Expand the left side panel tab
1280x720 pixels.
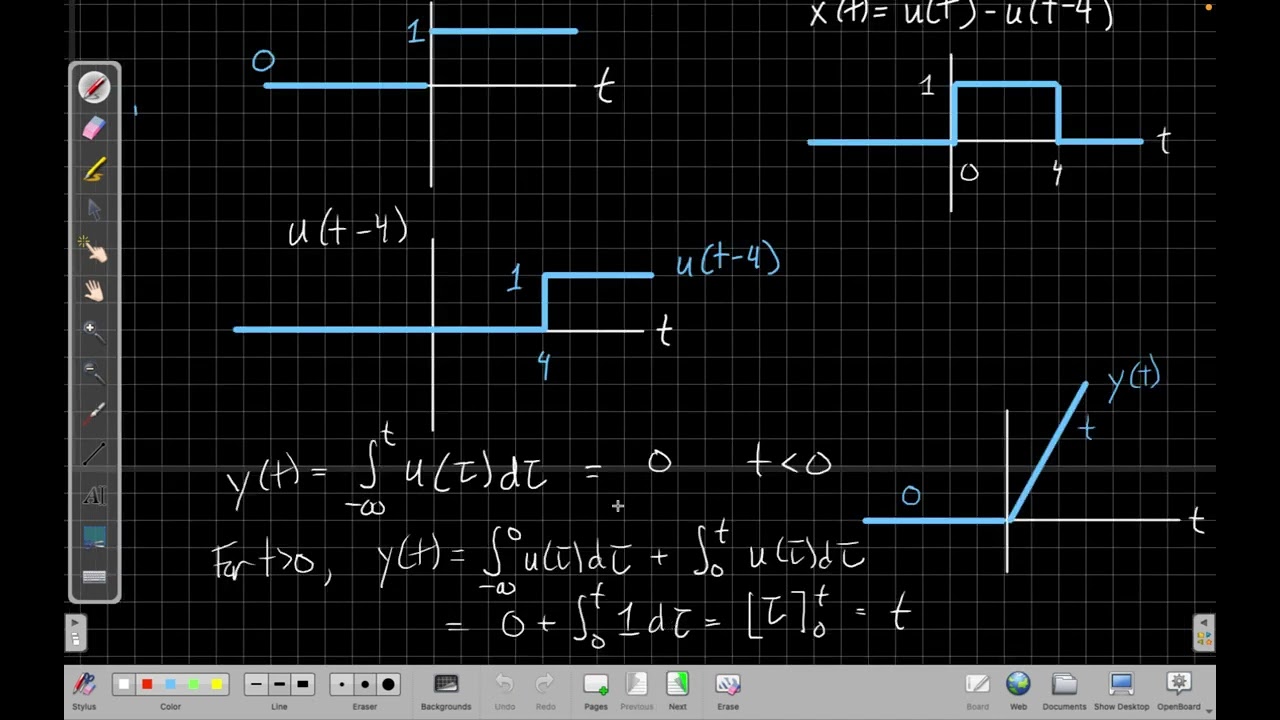[75, 632]
